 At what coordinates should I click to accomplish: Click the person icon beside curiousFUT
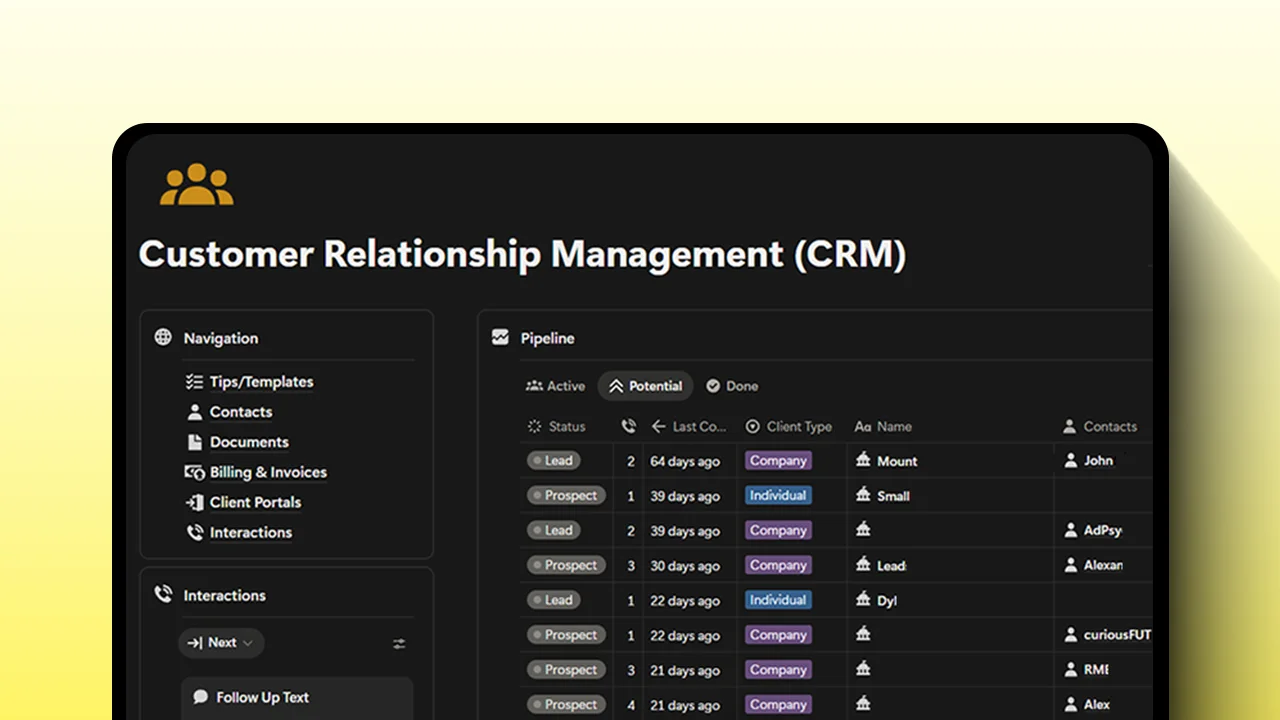(1071, 635)
